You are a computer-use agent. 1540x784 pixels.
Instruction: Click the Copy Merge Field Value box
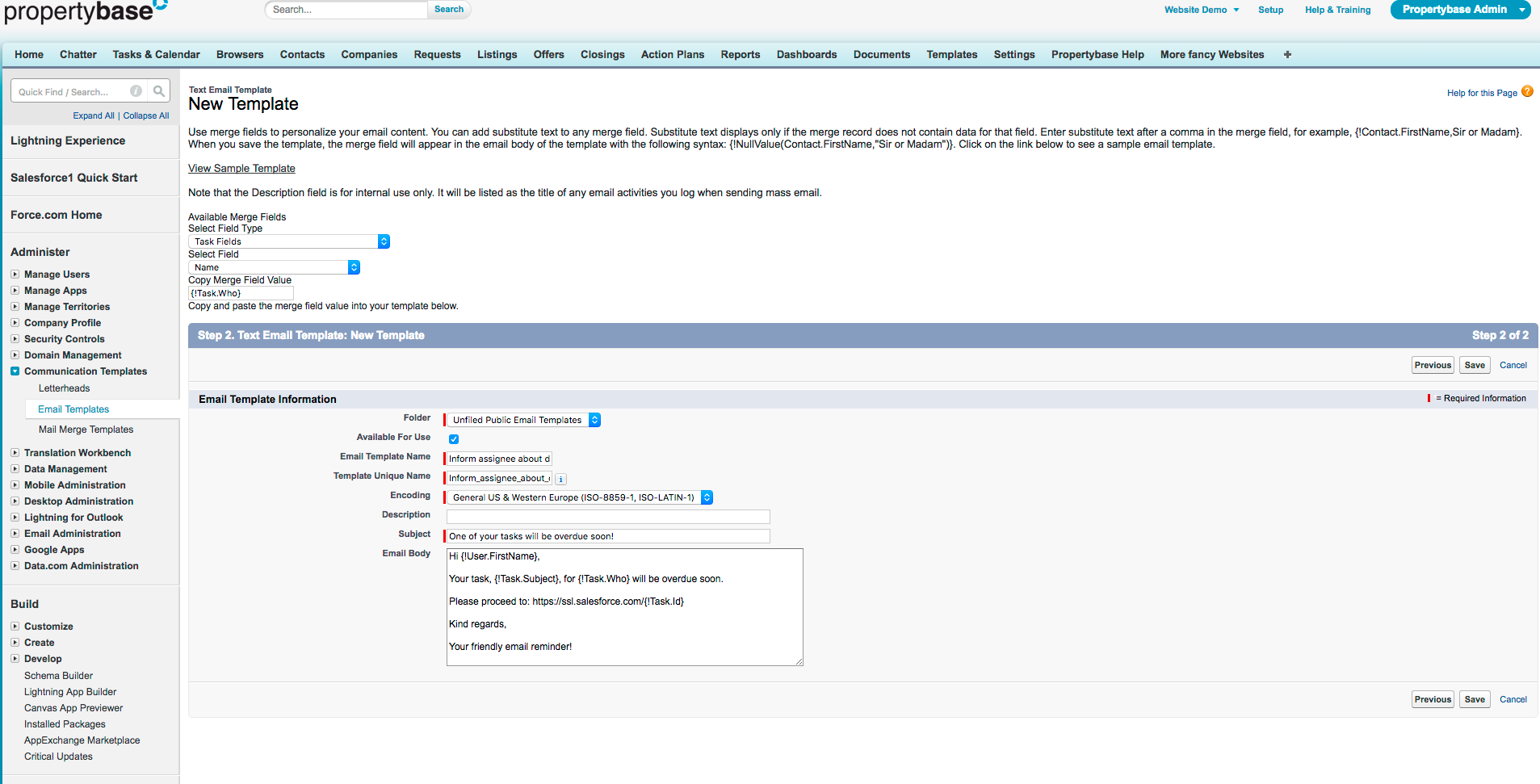click(241, 293)
